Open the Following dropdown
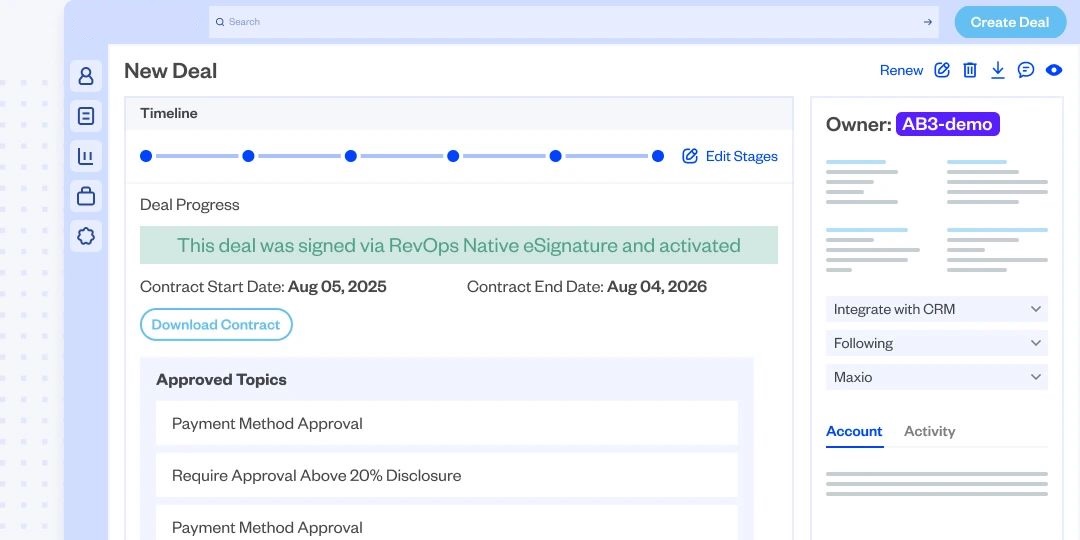This screenshot has width=1080, height=540. [937, 343]
